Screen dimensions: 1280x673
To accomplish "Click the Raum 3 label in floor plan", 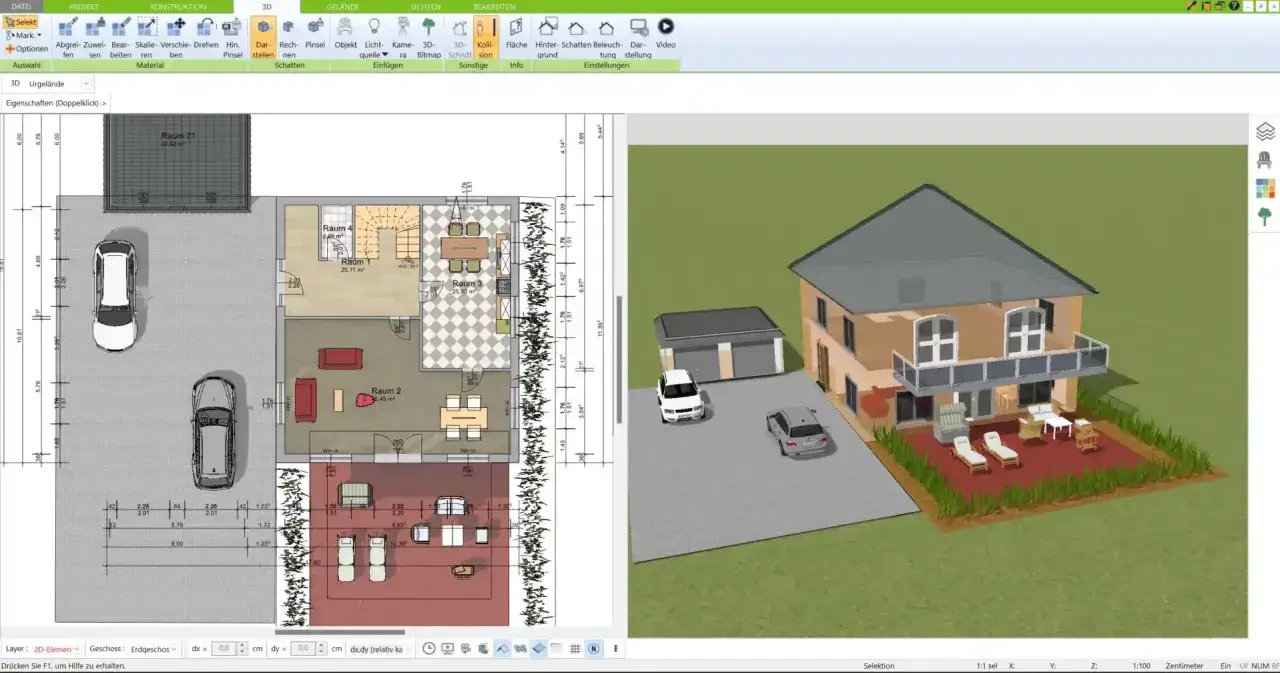I will tap(467, 284).
